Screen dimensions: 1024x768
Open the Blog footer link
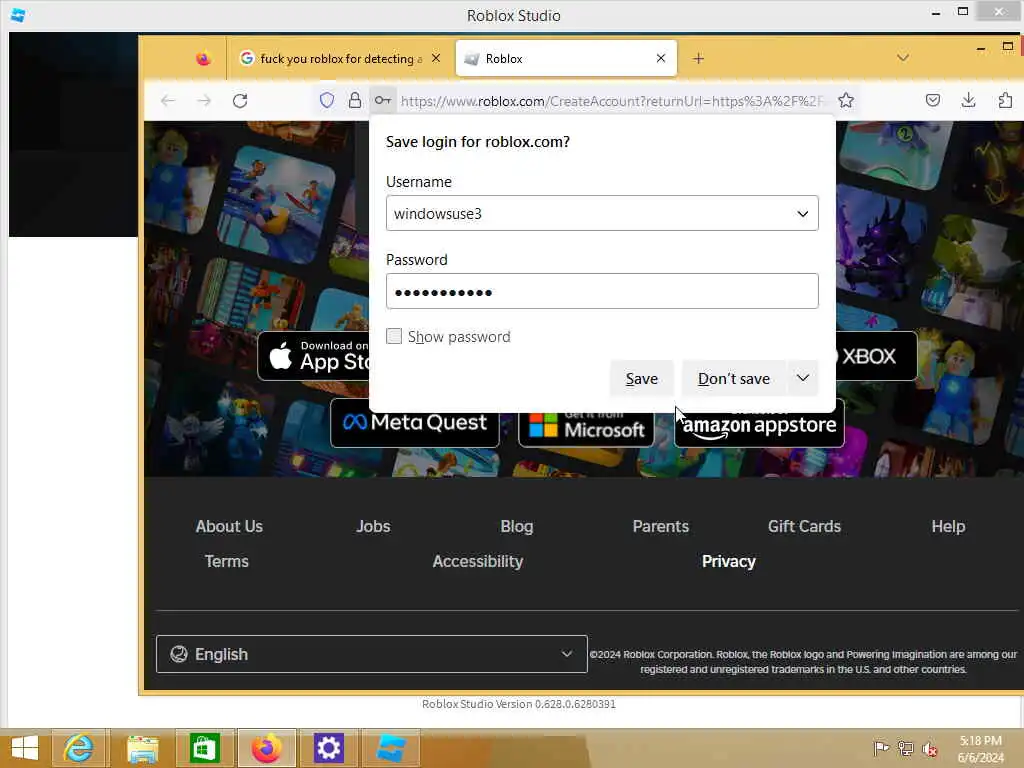(x=517, y=526)
